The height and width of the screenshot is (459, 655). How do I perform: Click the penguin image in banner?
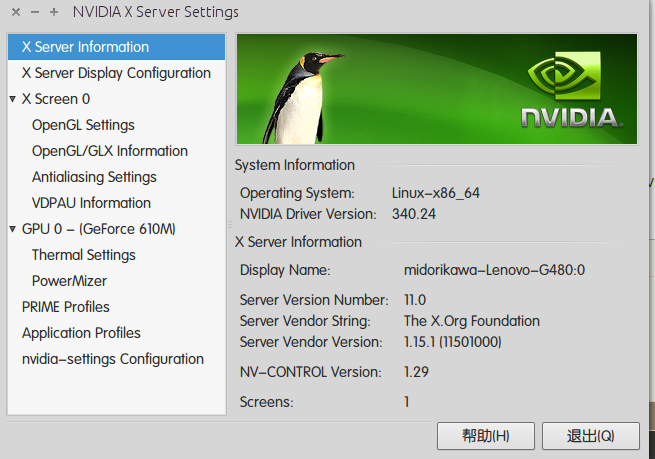302,99
